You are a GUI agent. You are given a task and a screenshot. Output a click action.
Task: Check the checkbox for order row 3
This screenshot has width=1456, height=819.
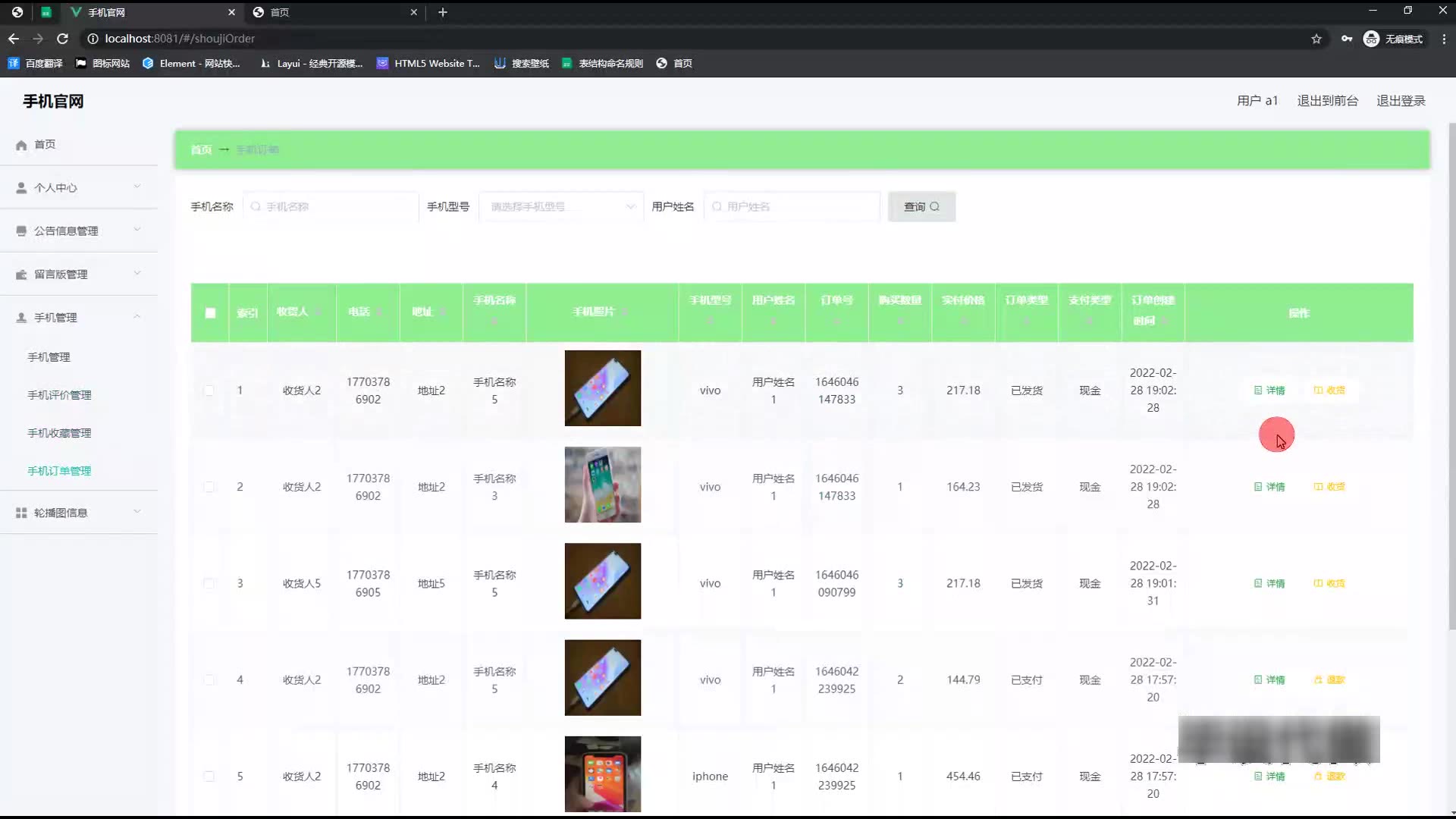[x=209, y=583]
